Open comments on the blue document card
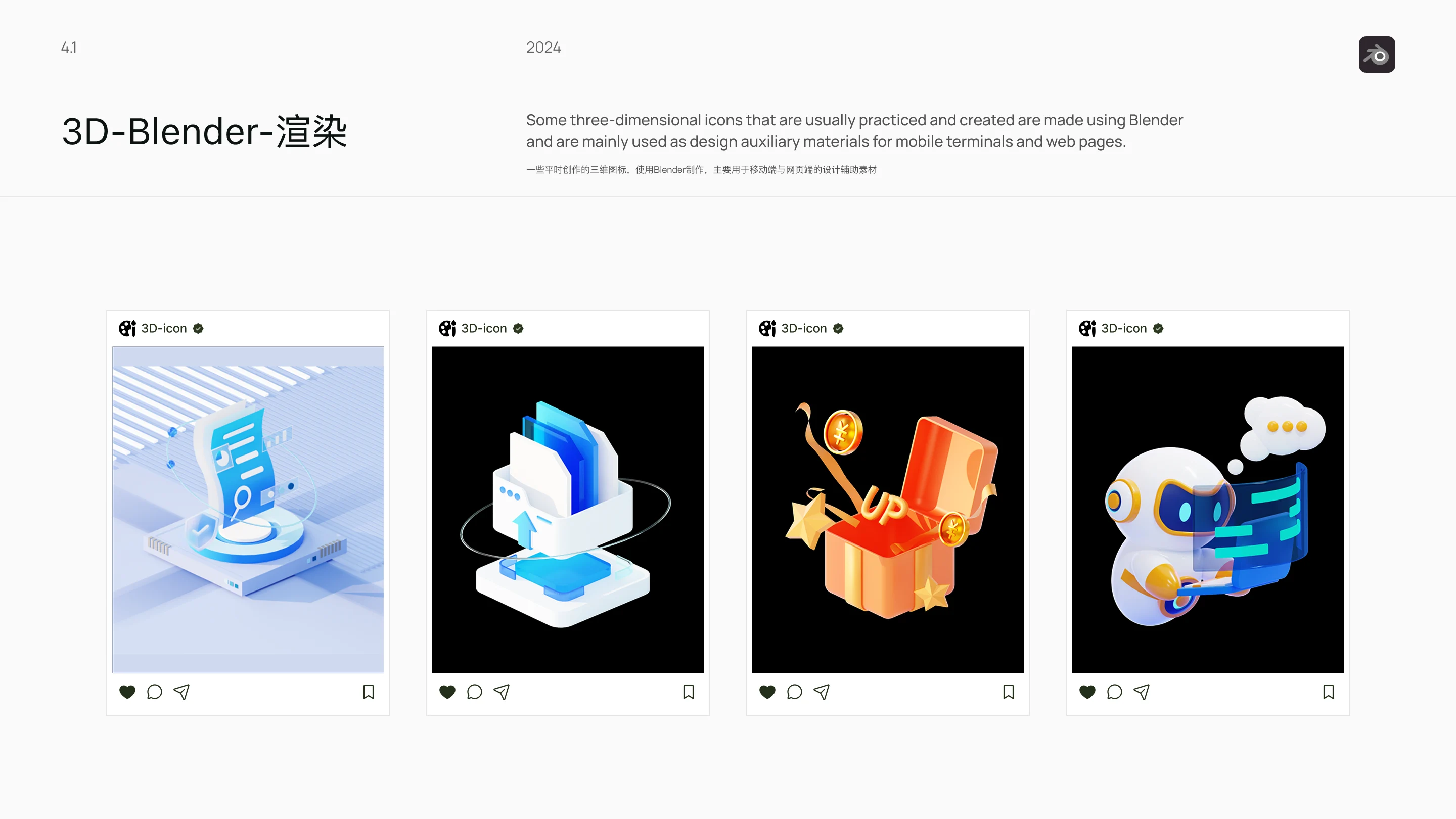Viewport: 1456px width, 819px height. click(154, 692)
